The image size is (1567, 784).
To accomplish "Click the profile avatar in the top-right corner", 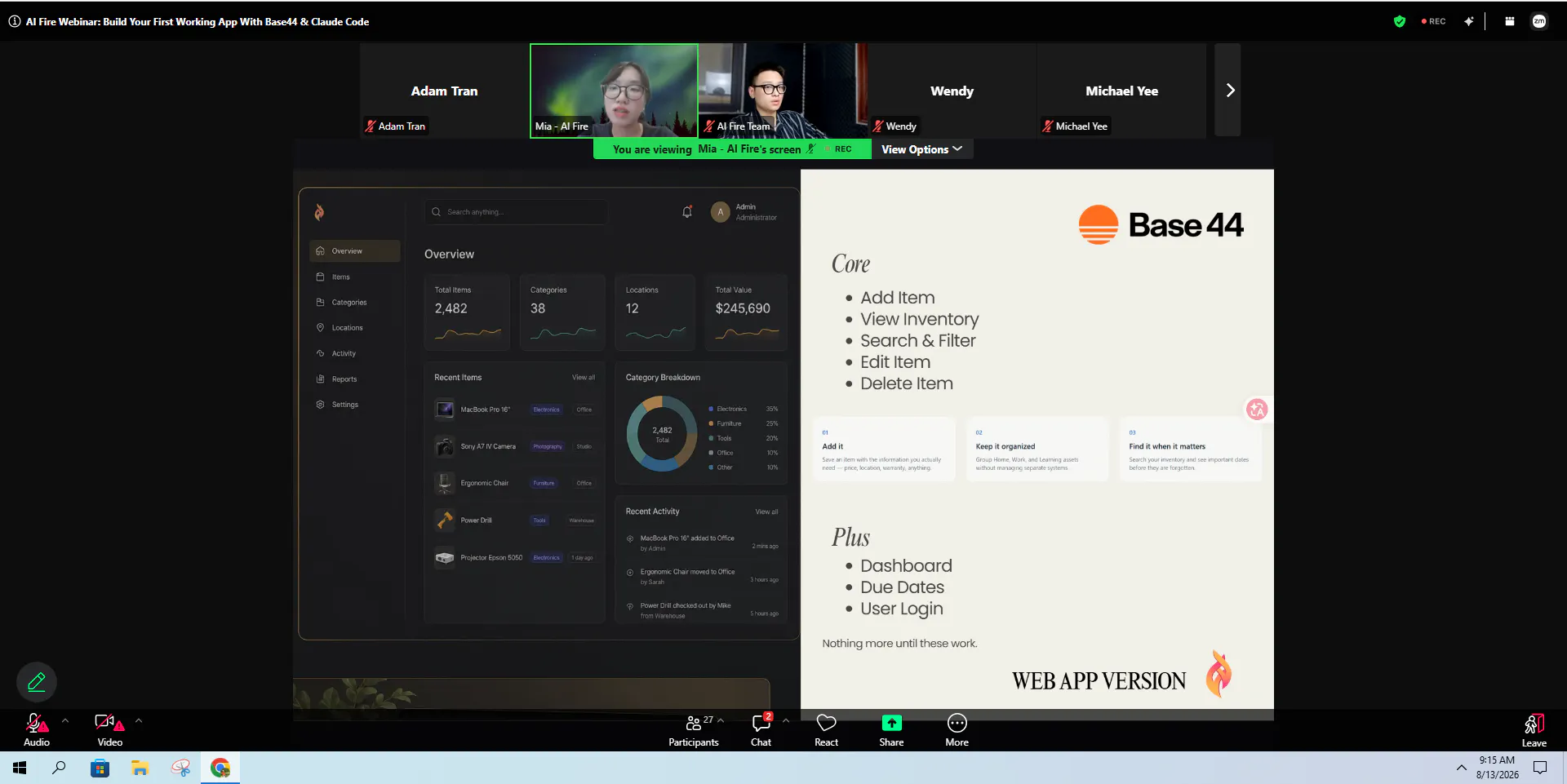I will tap(1539, 22).
